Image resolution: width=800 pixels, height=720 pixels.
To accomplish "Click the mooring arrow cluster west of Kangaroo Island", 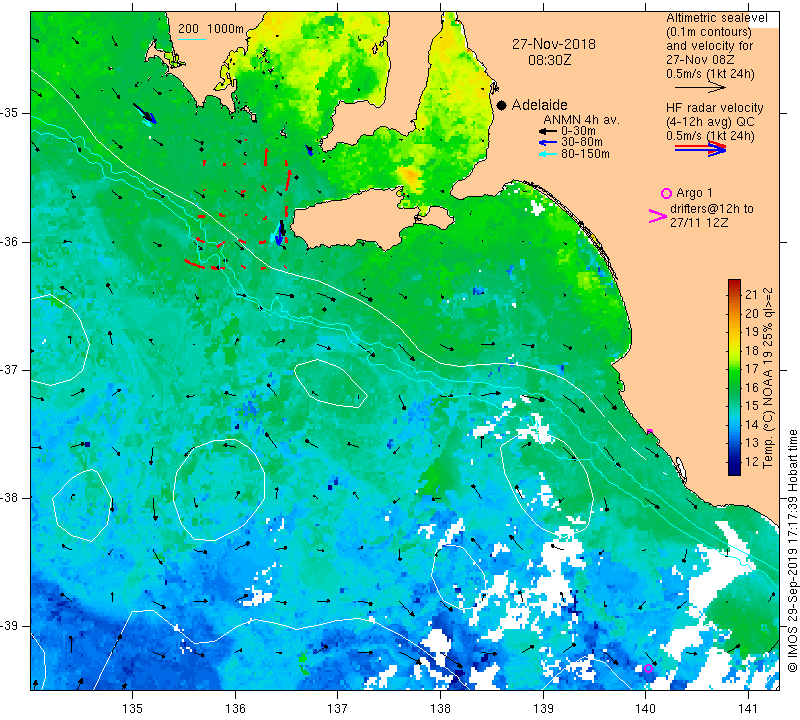I will 279,233.
